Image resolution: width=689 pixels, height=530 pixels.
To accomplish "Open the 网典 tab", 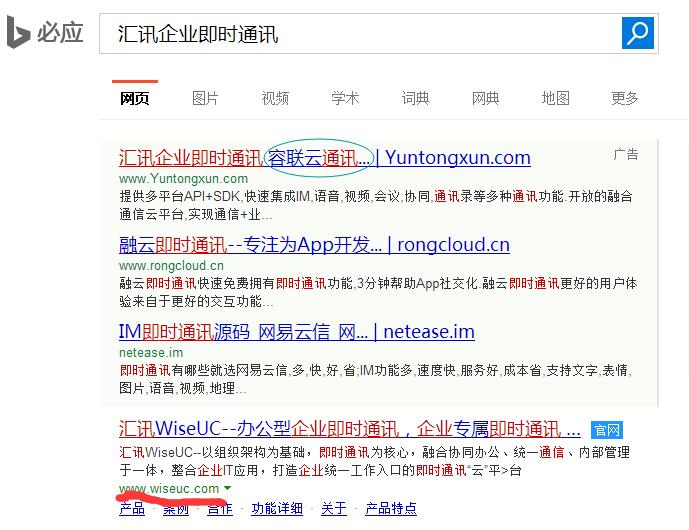I will (x=485, y=98).
